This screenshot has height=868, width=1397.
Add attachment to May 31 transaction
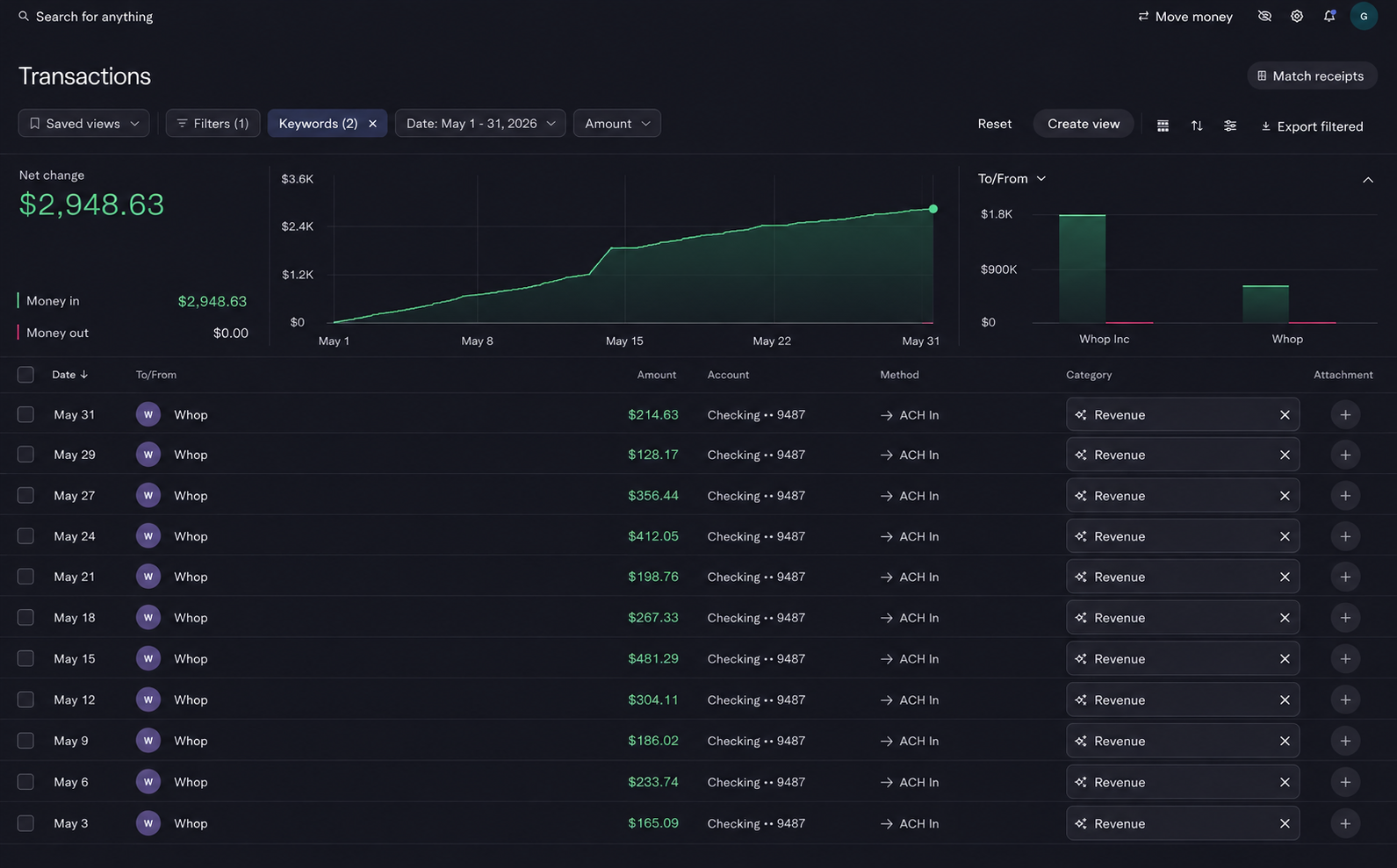coord(1345,414)
